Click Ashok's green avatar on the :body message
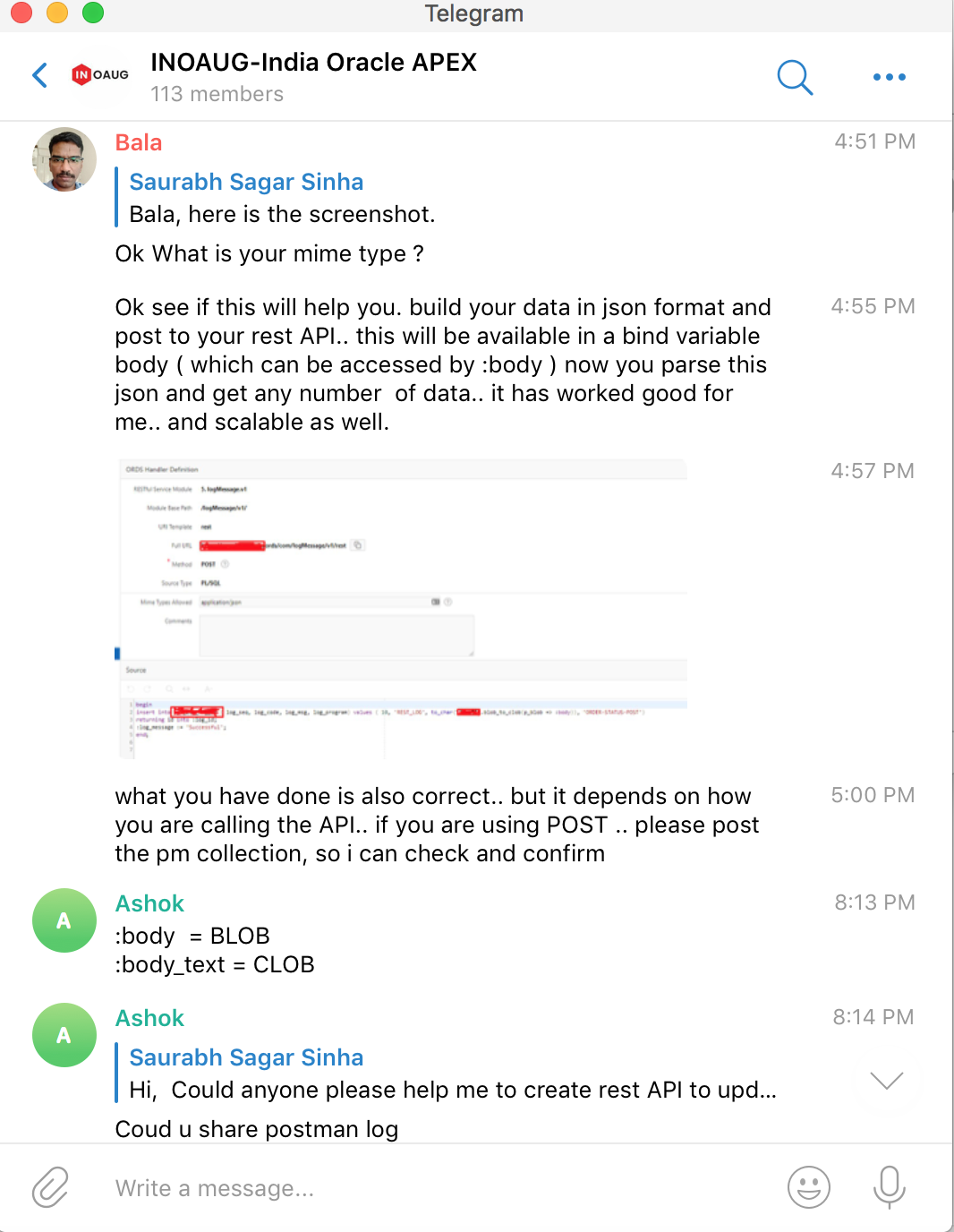The height and width of the screenshot is (1232, 954). pos(64,920)
